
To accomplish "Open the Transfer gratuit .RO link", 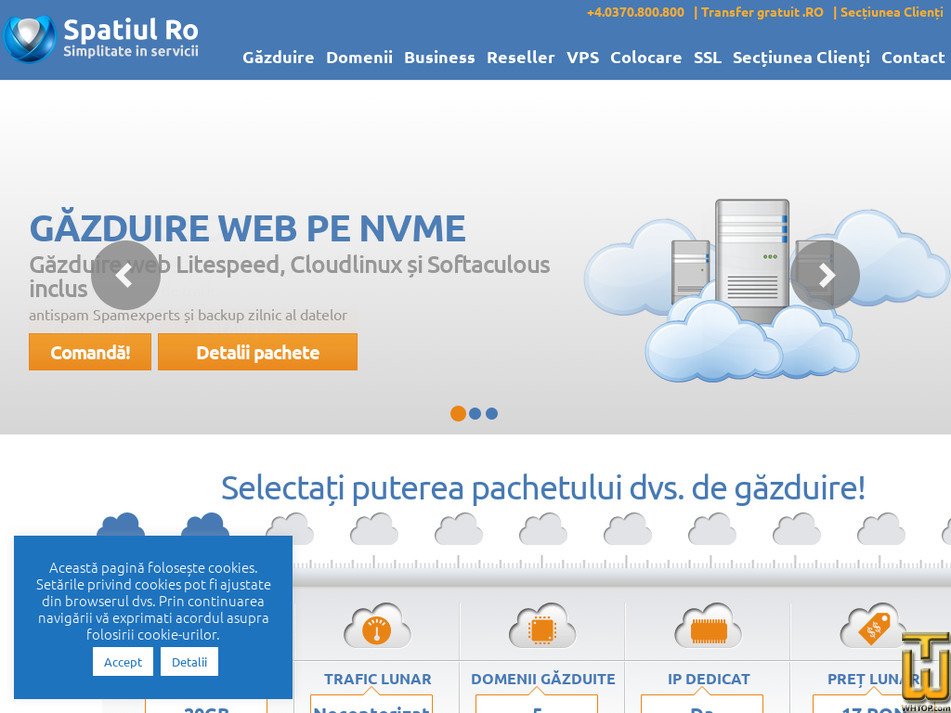I will point(759,13).
